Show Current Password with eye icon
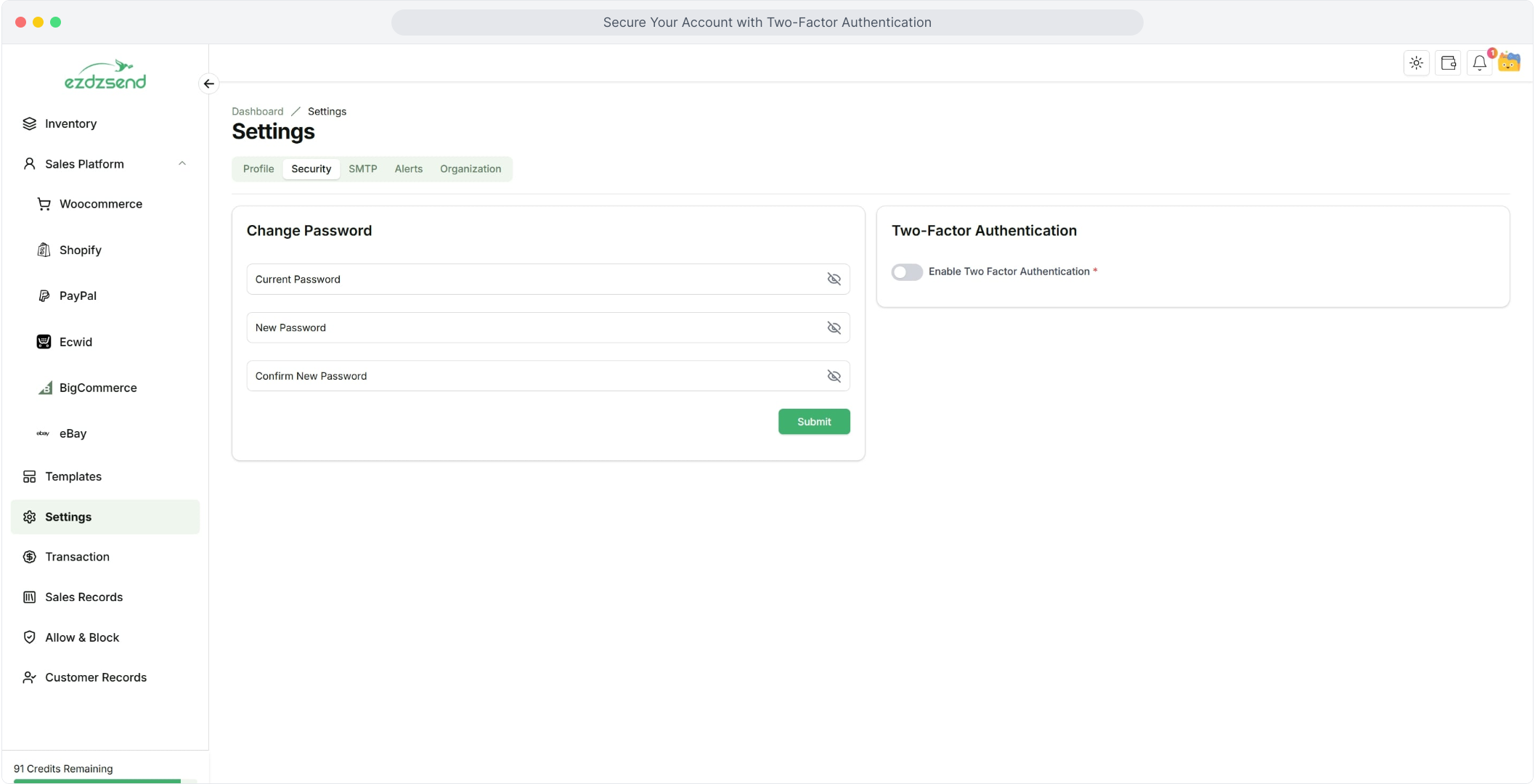This screenshot has height=784, width=1535. point(834,279)
